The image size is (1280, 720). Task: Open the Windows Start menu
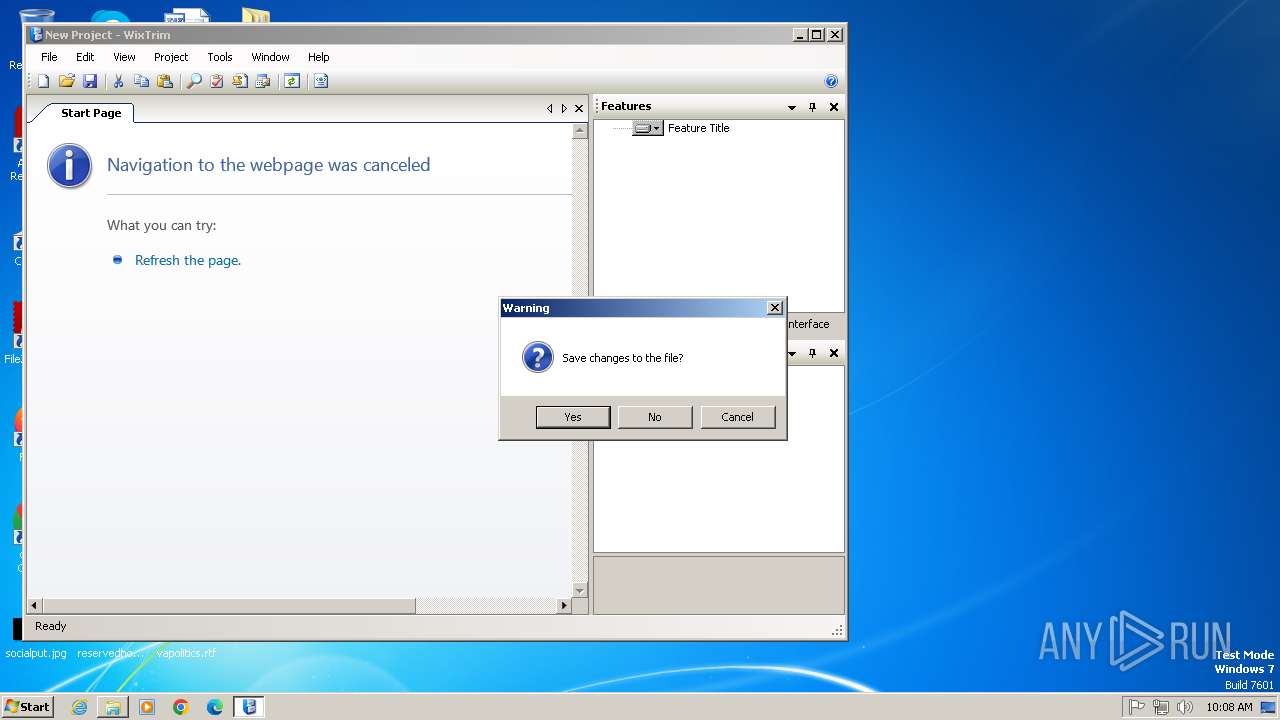(x=28, y=707)
